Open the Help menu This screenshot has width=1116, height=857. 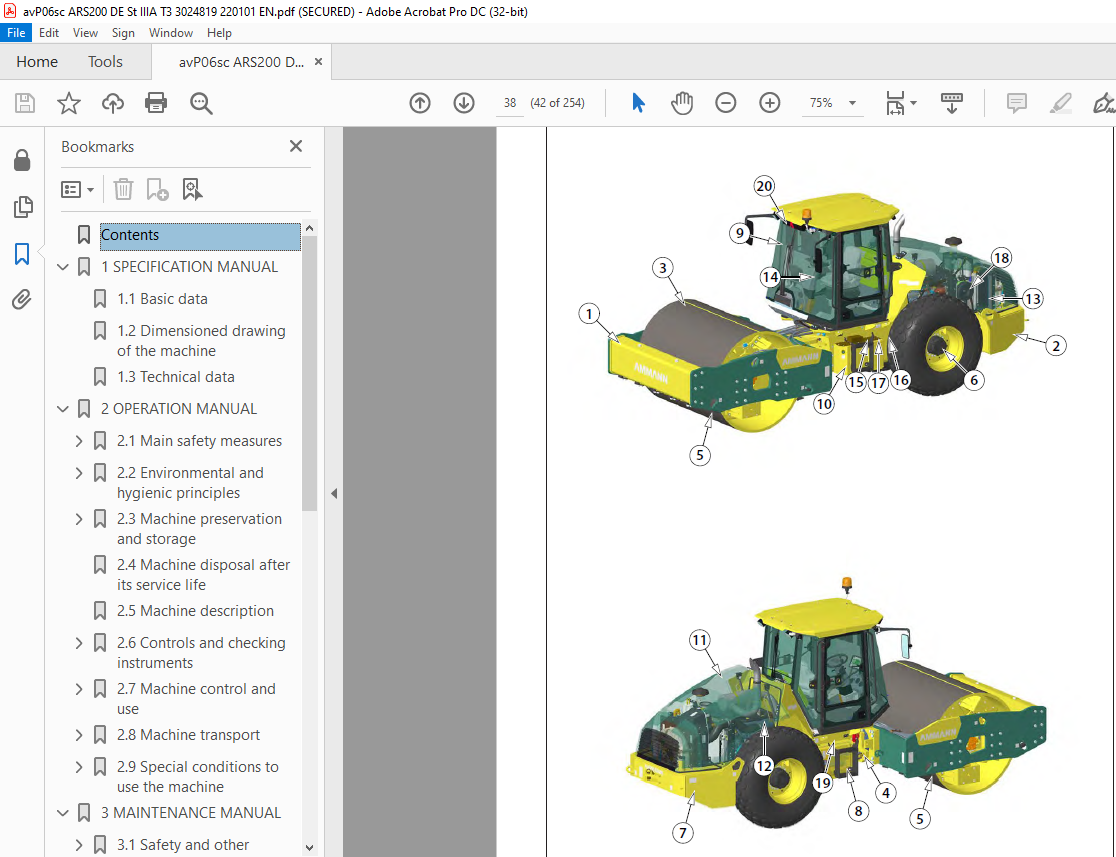pyautogui.click(x=219, y=33)
